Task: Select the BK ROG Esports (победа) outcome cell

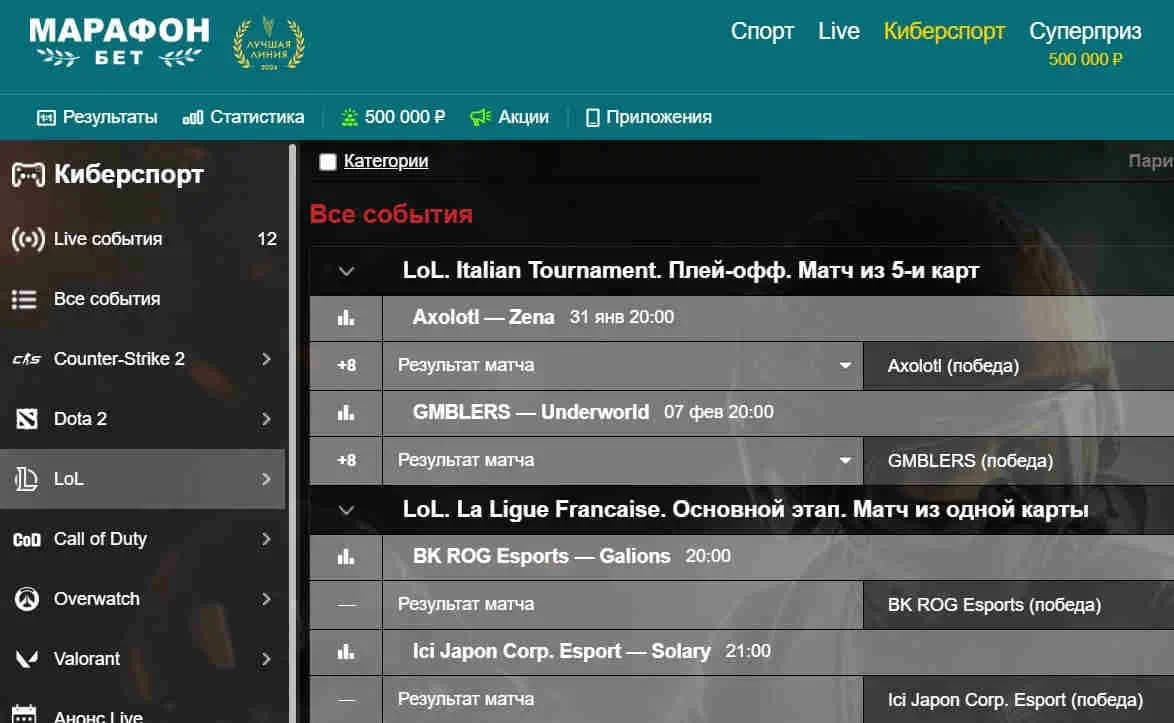Action: (x=1018, y=605)
